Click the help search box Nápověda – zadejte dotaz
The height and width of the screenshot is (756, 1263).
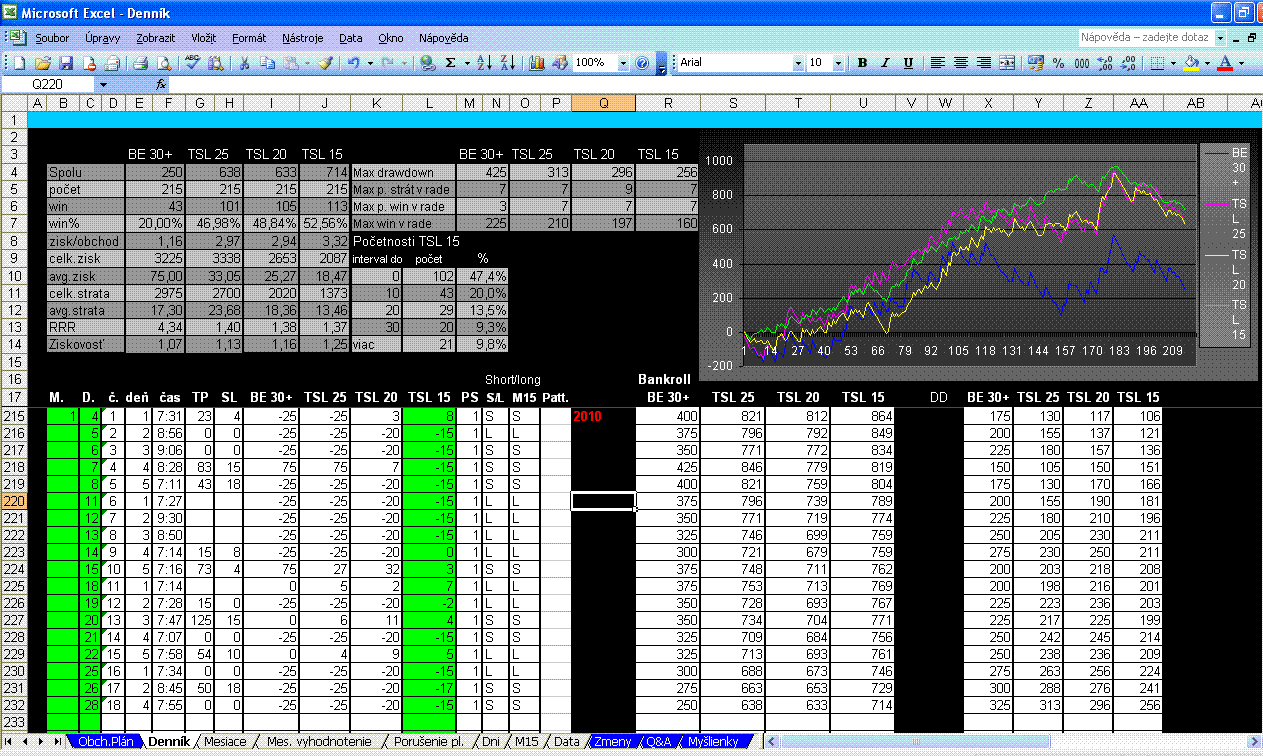click(1146, 37)
